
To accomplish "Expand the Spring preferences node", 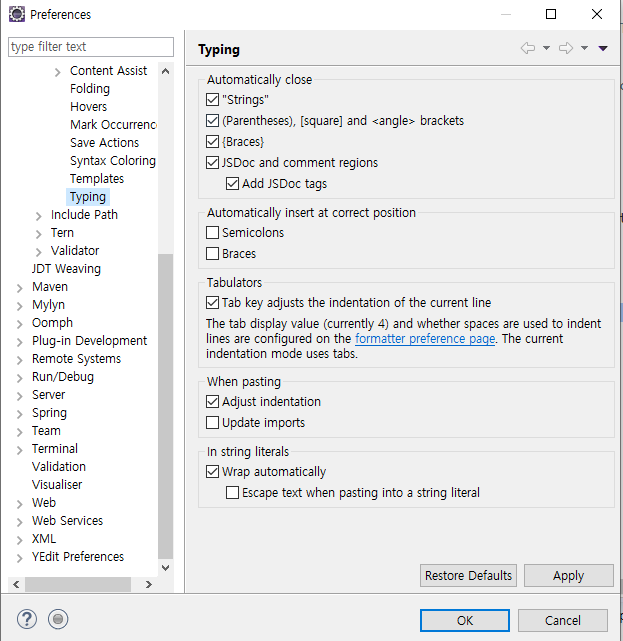I will pos(20,414).
